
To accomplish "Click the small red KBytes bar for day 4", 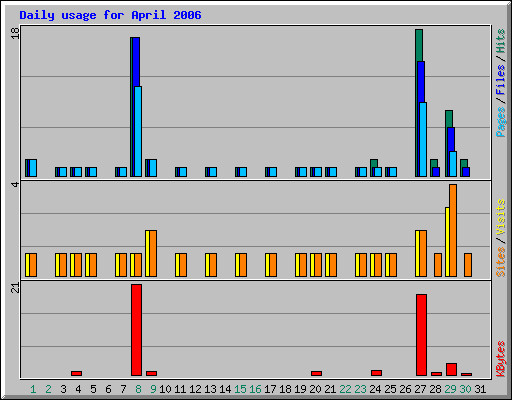I will click(76, 373).
